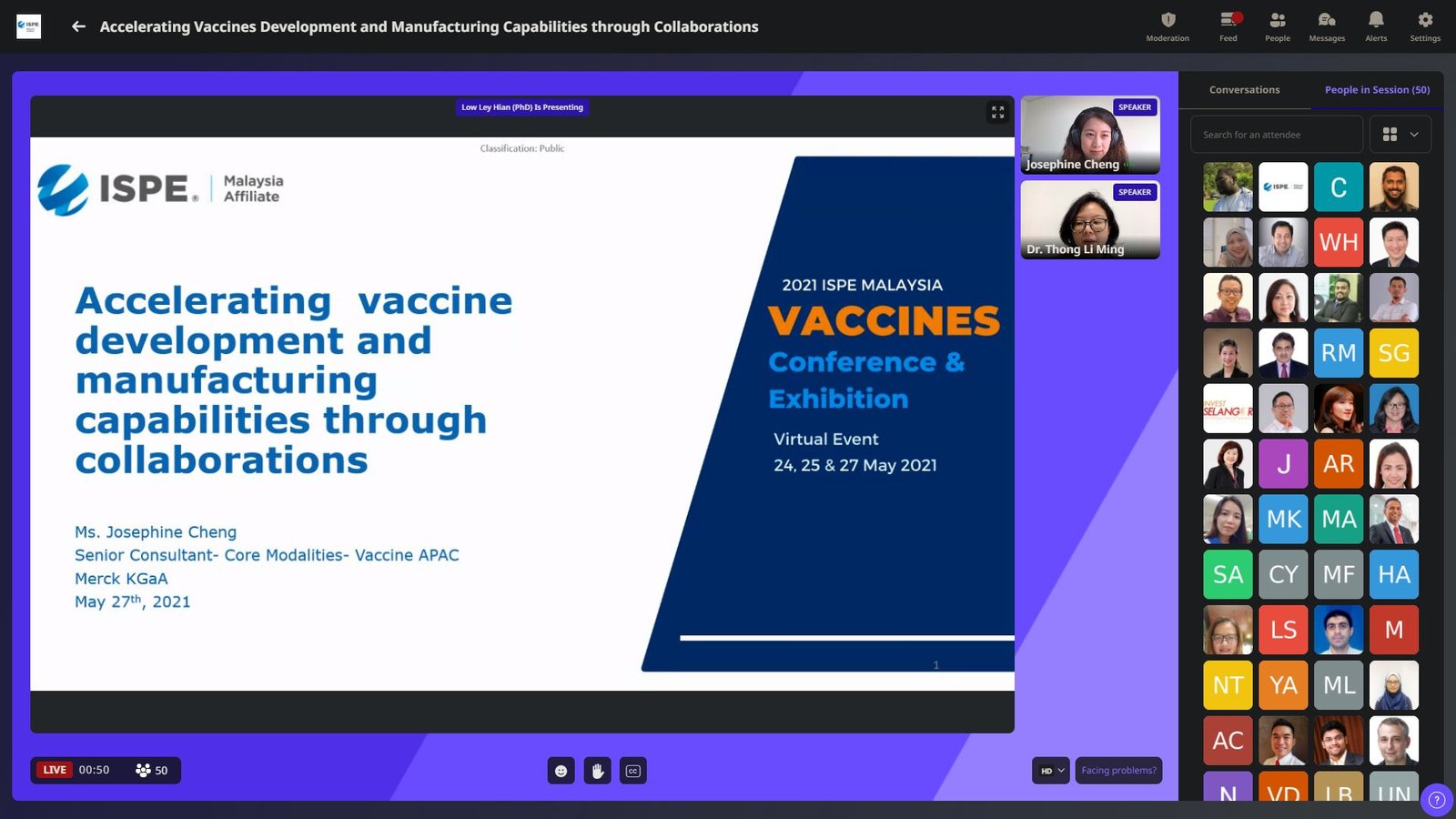The height and width of the screenshot is (819, 1456).
Task: Open the Moderation shield icon
Action: coord(1168,25)
